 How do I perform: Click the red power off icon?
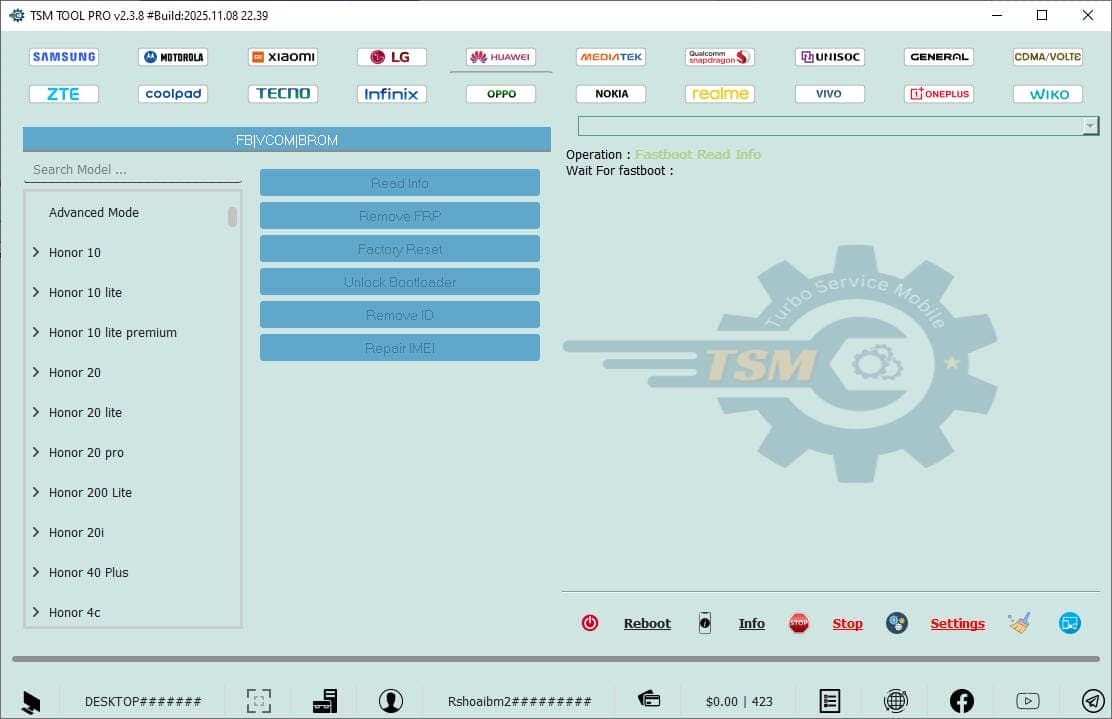590,622
